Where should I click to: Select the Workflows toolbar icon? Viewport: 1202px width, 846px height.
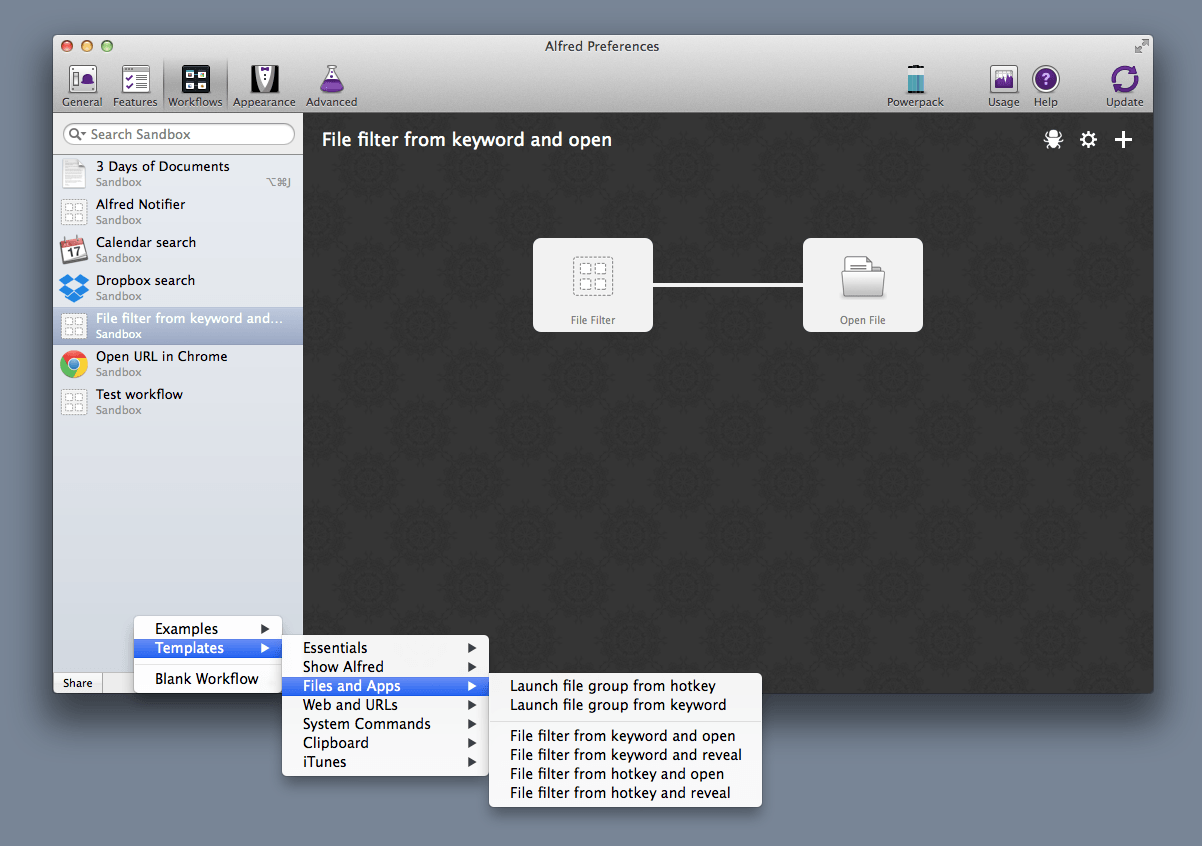coord(195,85)
